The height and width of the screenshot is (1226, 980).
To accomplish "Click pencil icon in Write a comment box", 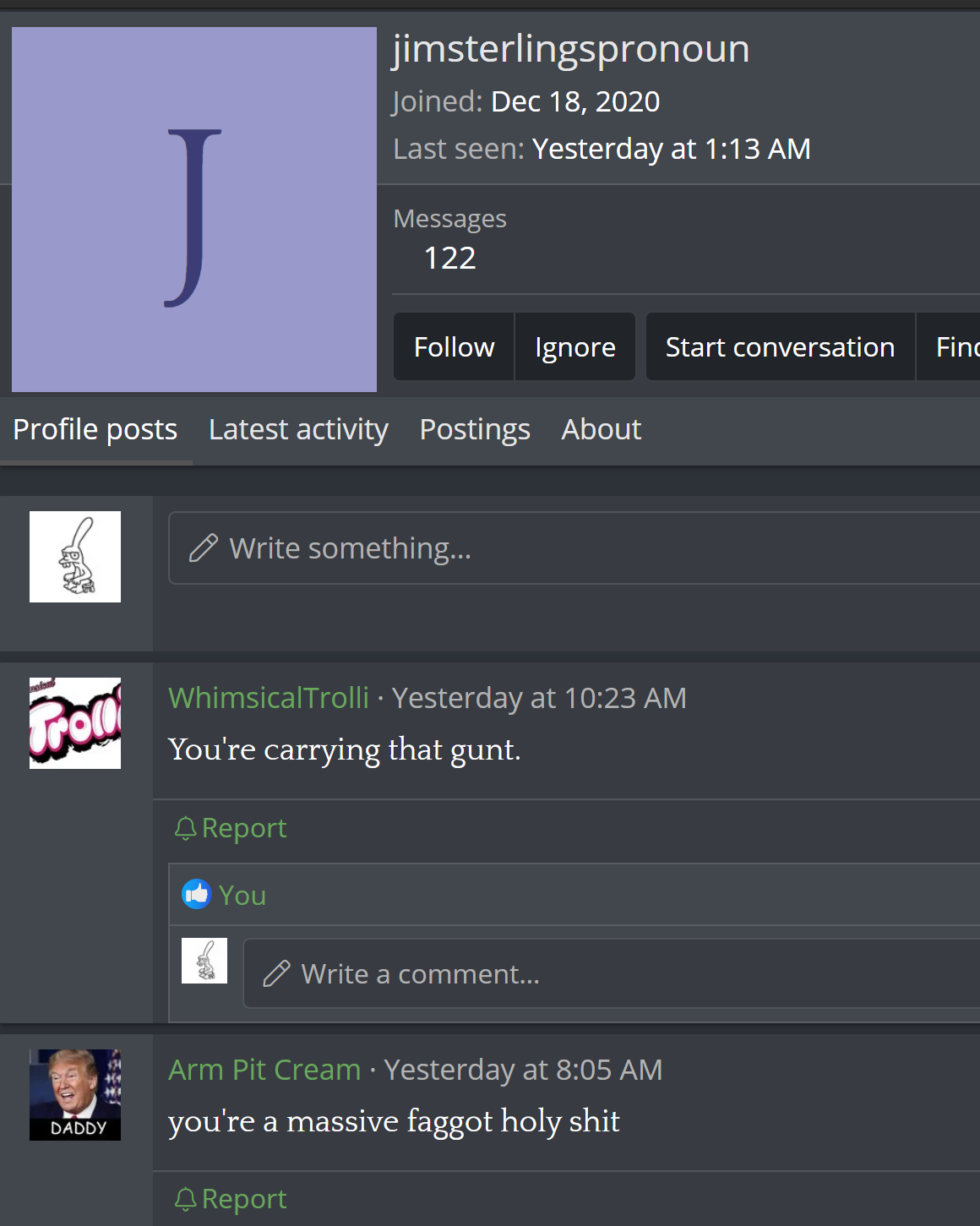I will click(x=276, y=973).
